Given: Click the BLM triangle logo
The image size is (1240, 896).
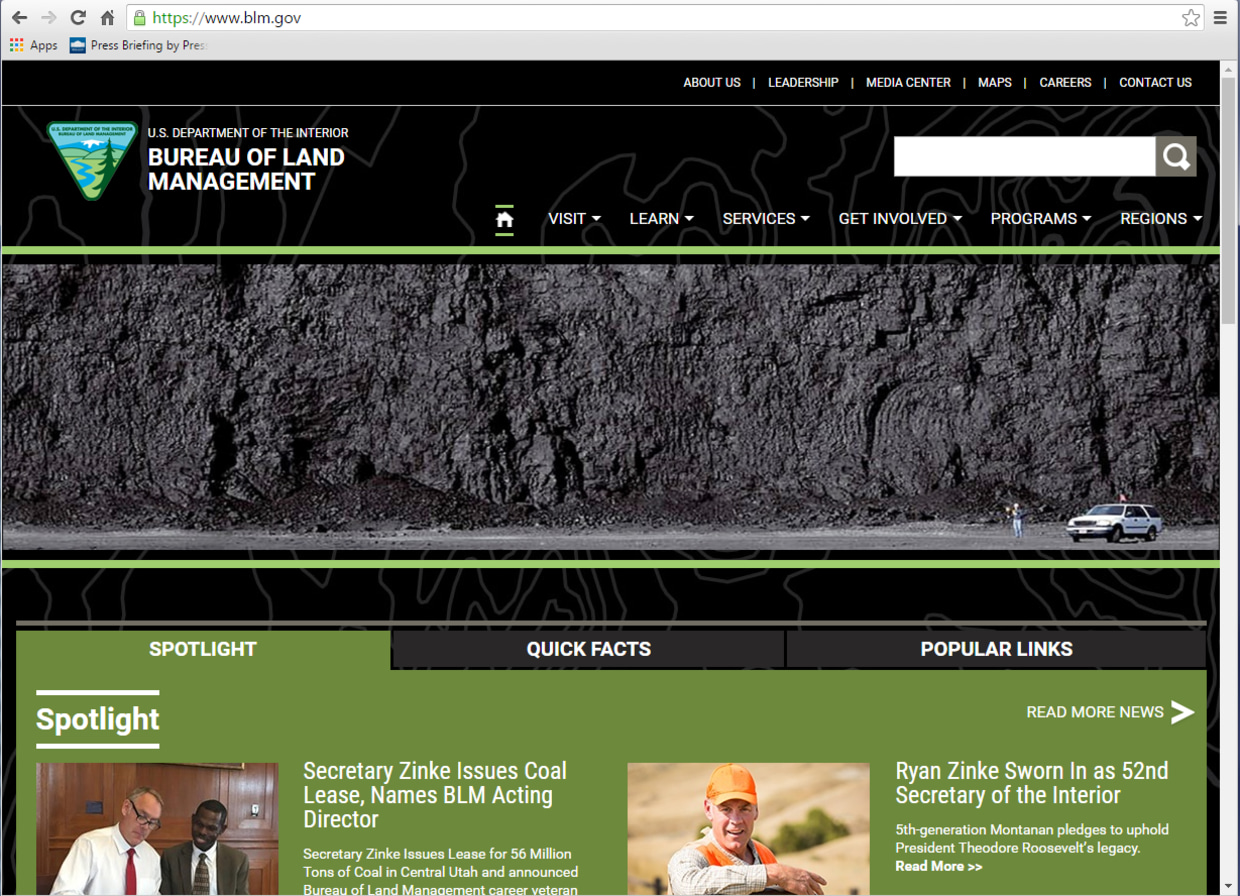Looking at the screenshot, I should coord(92,160).
